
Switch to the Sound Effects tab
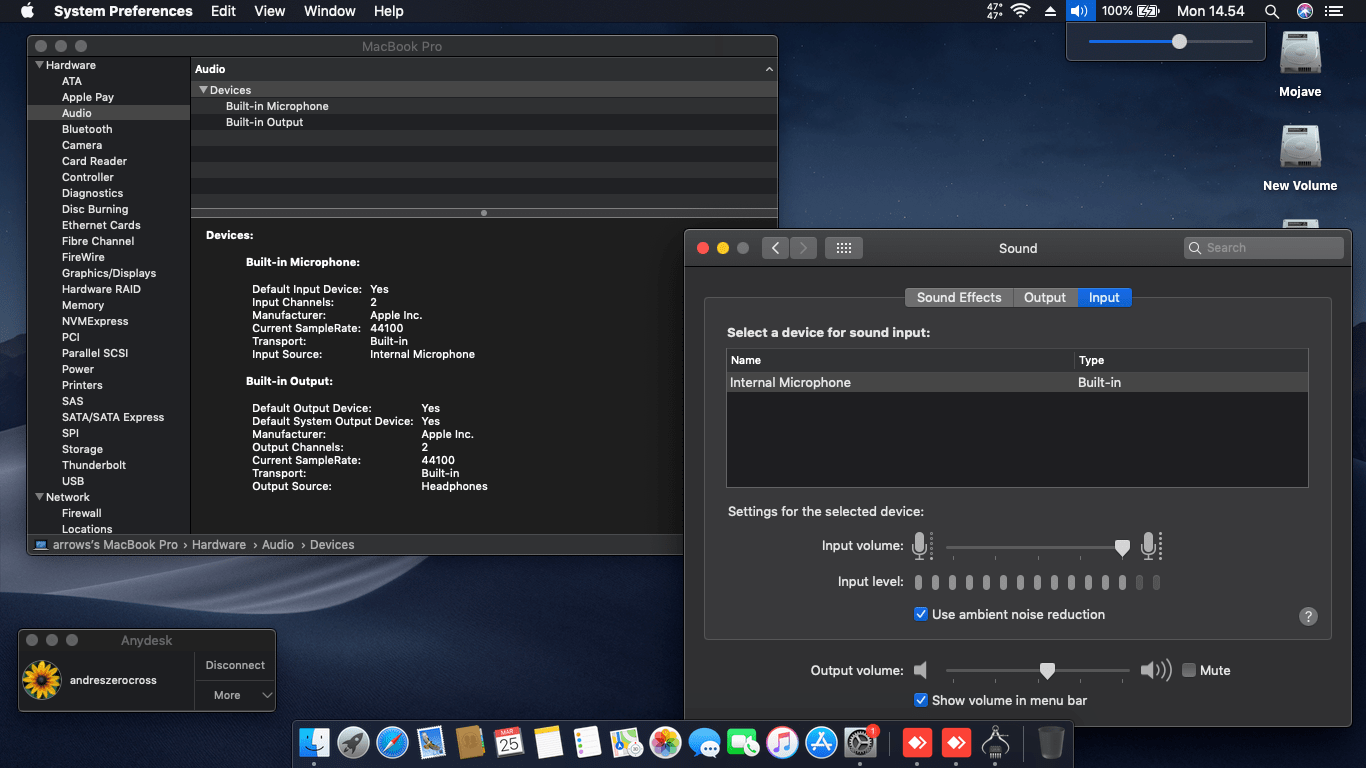tap(958, 297)
